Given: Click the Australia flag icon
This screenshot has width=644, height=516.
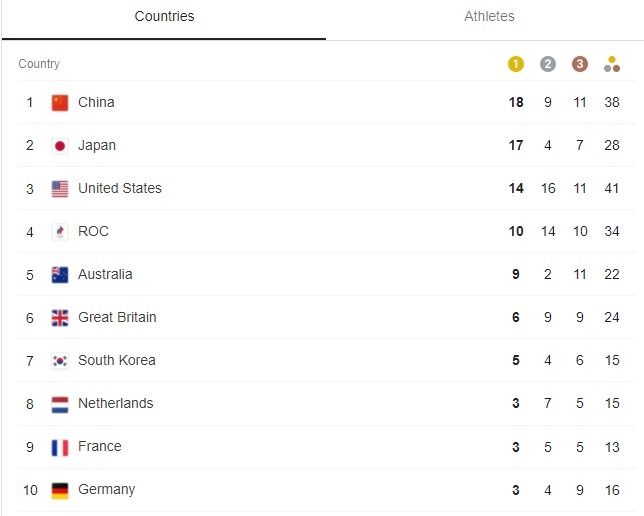Looking at the screenshot, I should pos(60,275).
